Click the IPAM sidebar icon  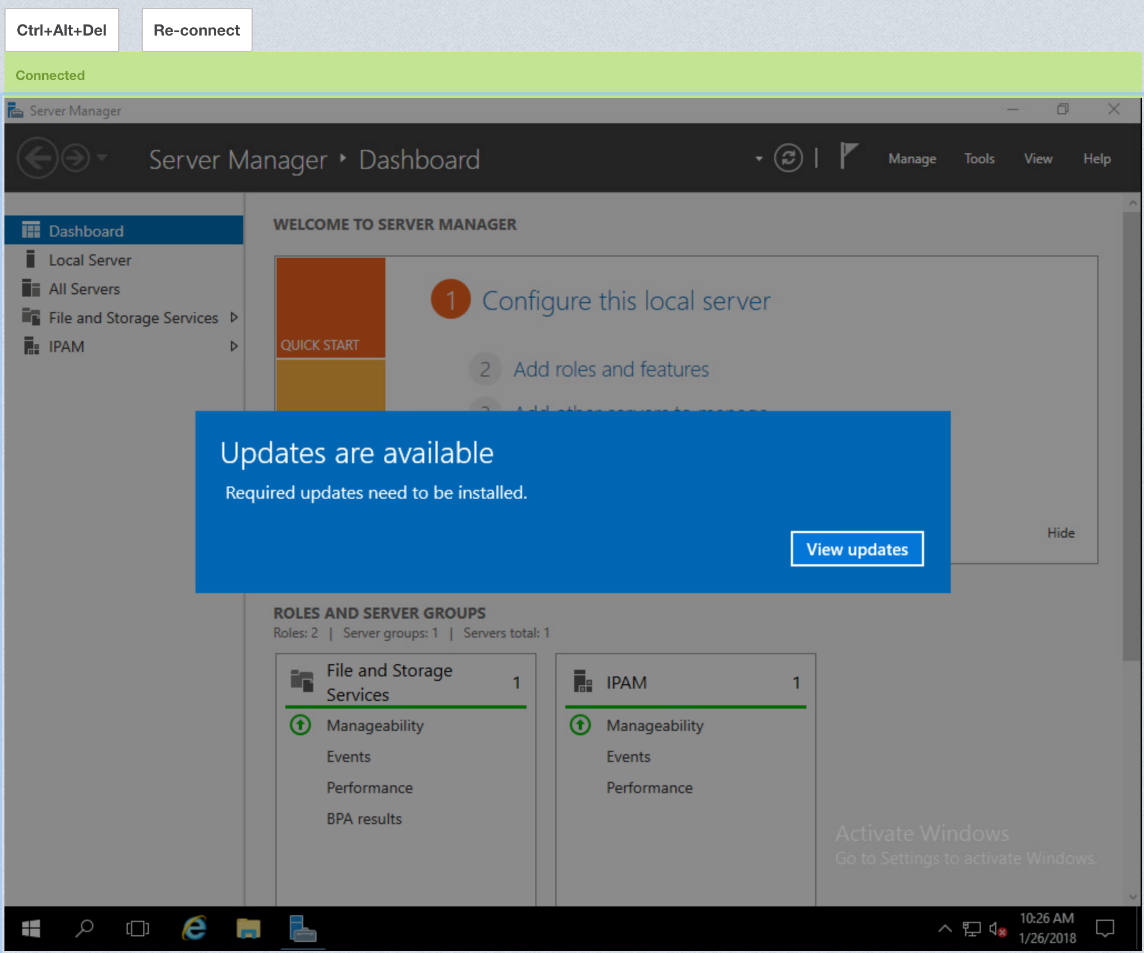click(31, 346)
